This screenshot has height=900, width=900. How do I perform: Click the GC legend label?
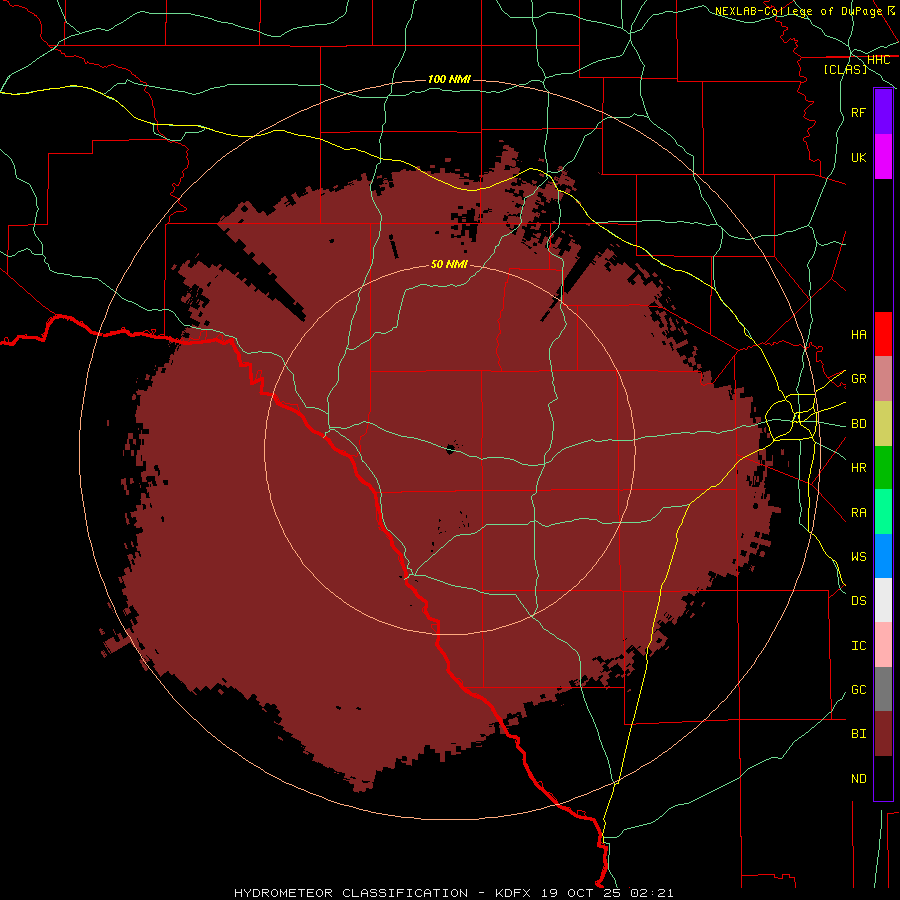[858, 689]
